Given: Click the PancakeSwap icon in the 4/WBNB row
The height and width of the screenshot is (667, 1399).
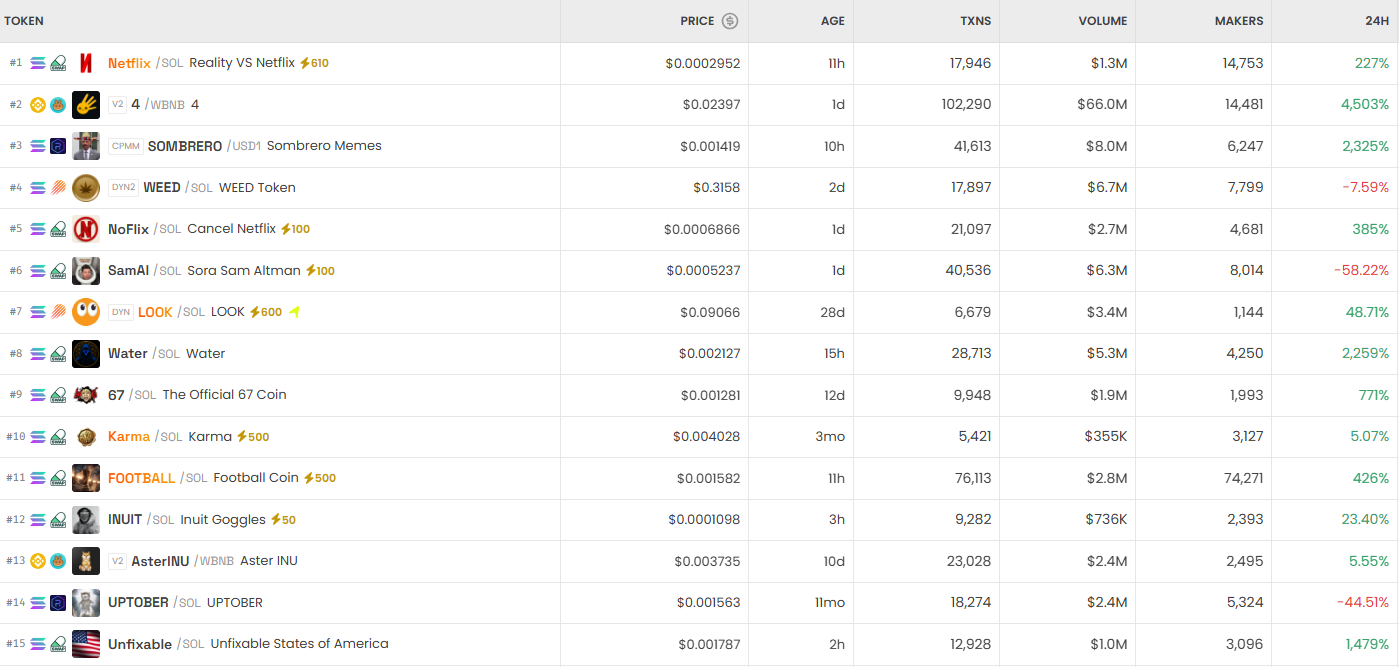Looking at the screenshot, I should click(x=58, y=105).
